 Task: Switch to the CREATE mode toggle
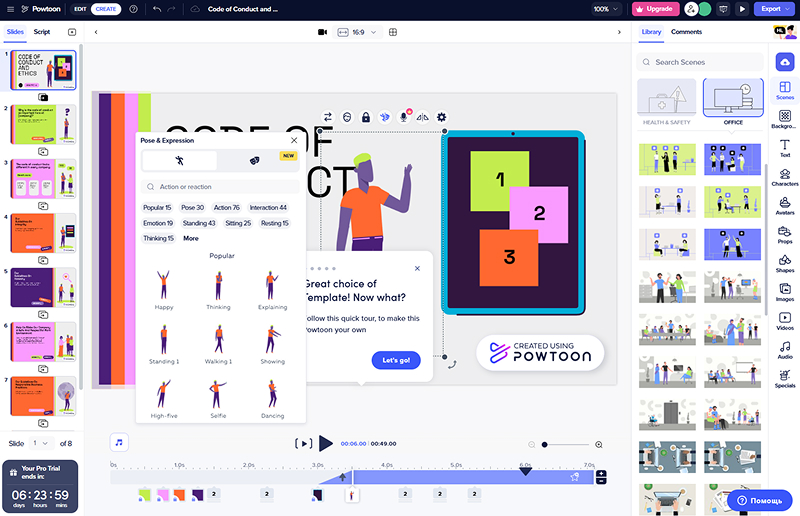click(x=105, y=9)
